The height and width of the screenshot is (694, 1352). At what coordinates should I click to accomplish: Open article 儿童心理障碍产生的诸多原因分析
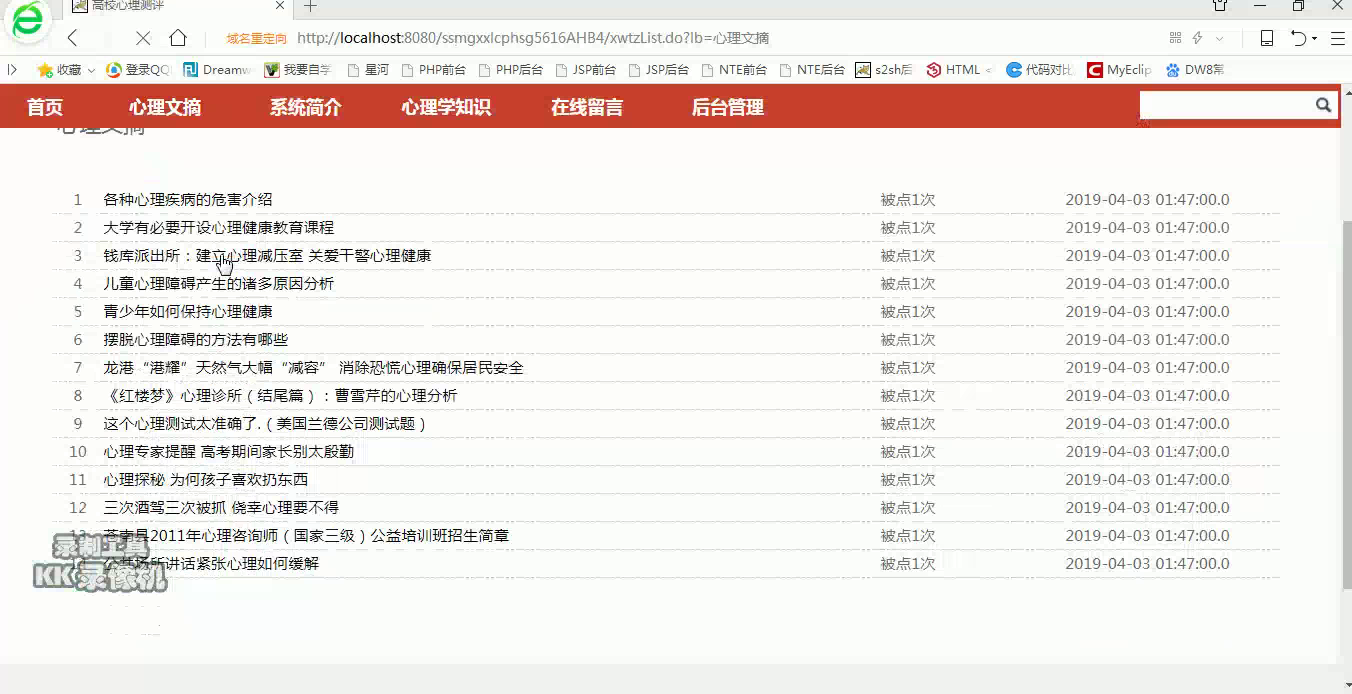[219, 283]
